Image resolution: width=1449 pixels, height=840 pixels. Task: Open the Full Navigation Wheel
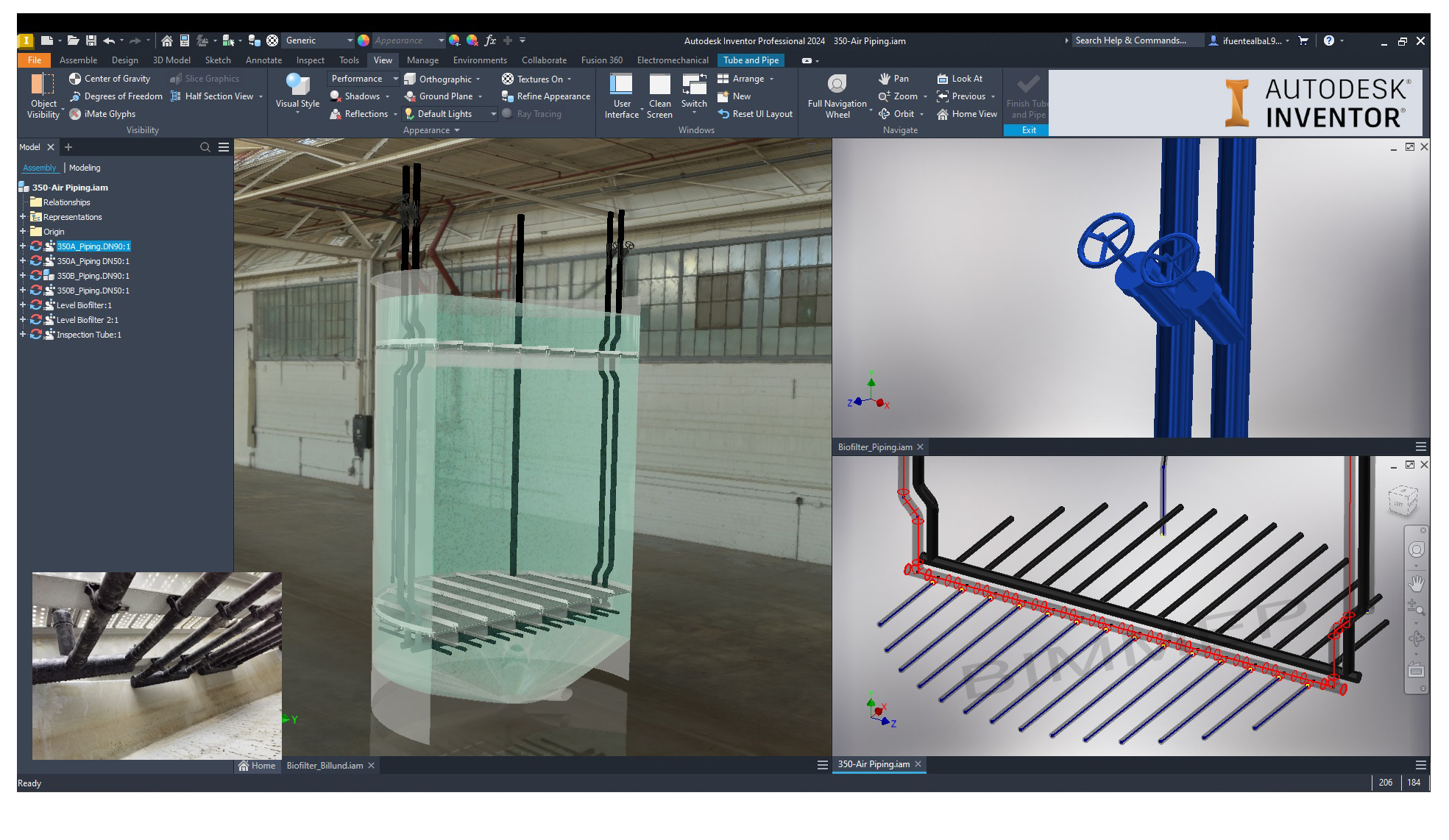point(837,85)
